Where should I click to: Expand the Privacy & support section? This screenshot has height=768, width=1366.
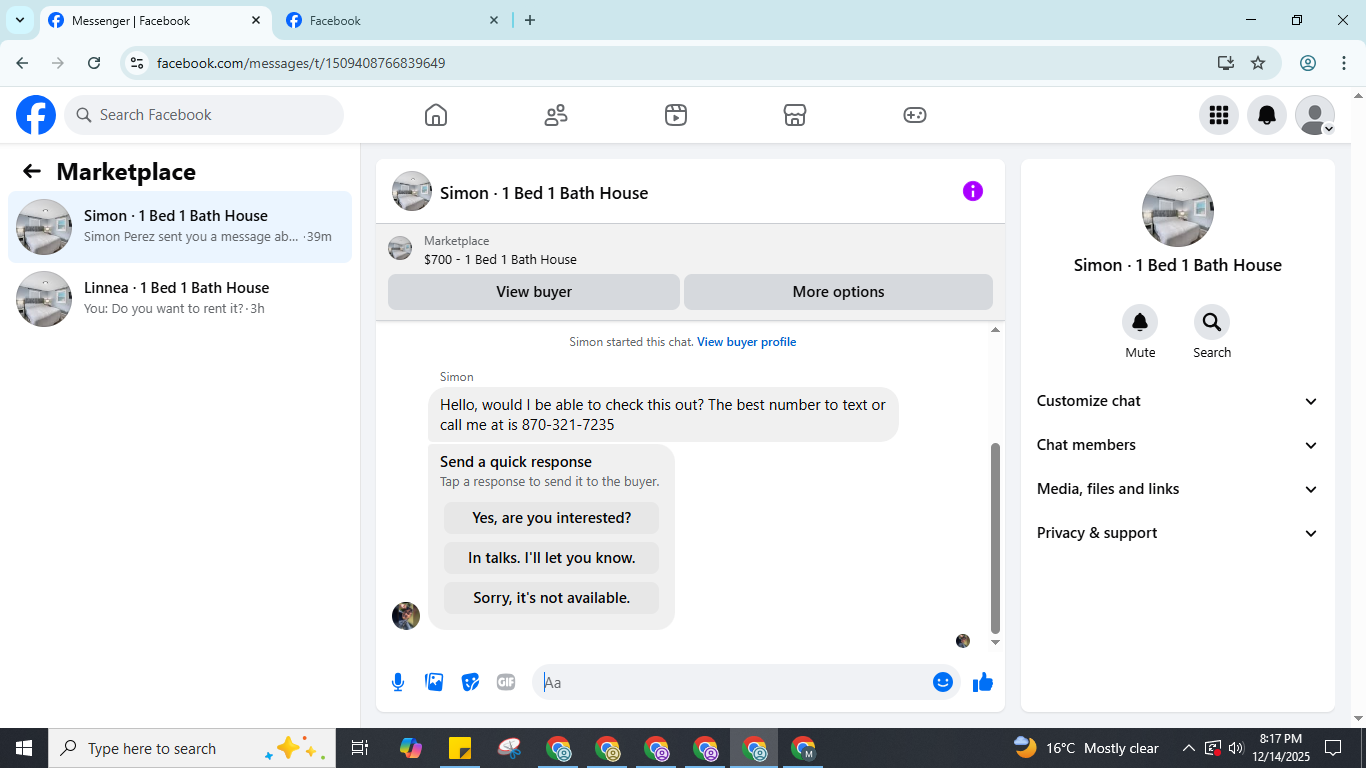click(1178, 533)
